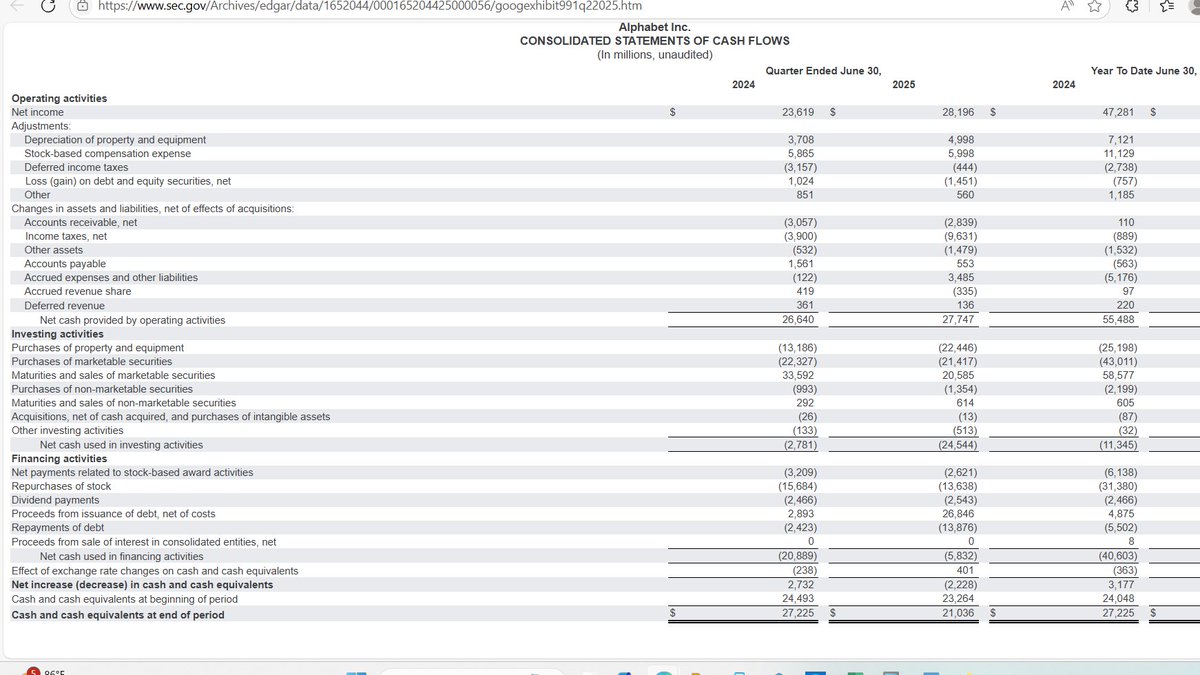Click 'Effect of exchange rate changes' row label
1200x675 pixels.
(x=154, y=571)
